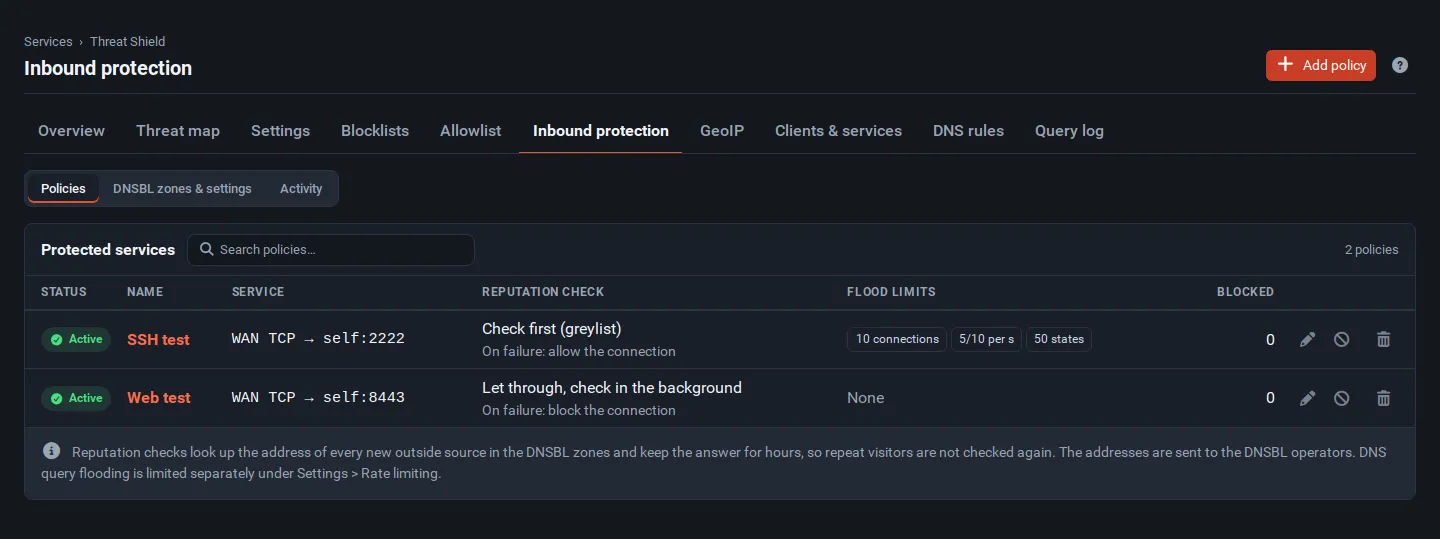The width and height of the screenshot is (1440, 539).
Task: Edit the Web test policy
Action: click(1307, 398)
